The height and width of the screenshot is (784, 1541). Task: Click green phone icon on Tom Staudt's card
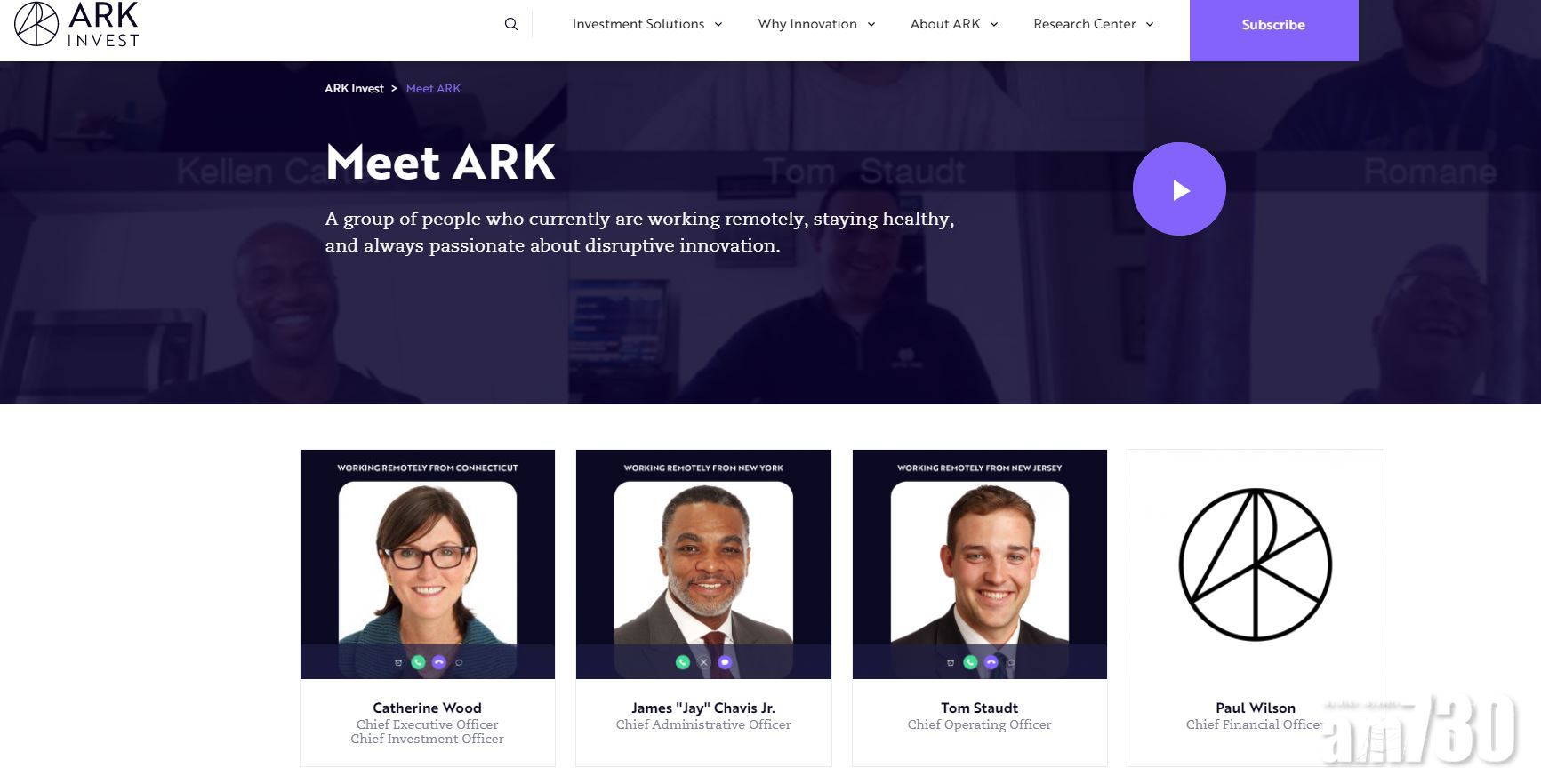click(x=970, y=662)
